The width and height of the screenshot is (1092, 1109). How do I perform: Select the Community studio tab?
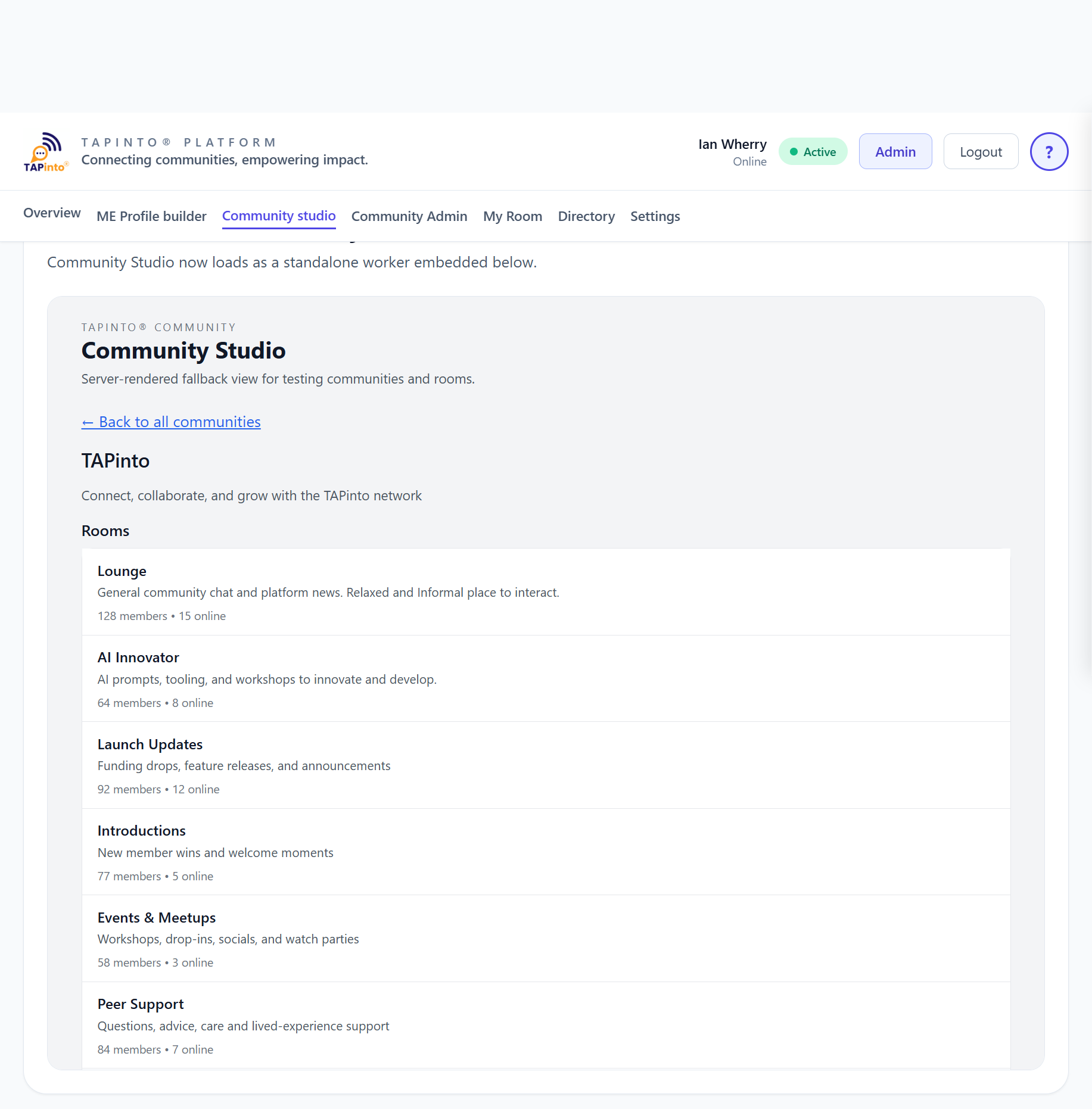pyautogui.click(x=278, y=216)
